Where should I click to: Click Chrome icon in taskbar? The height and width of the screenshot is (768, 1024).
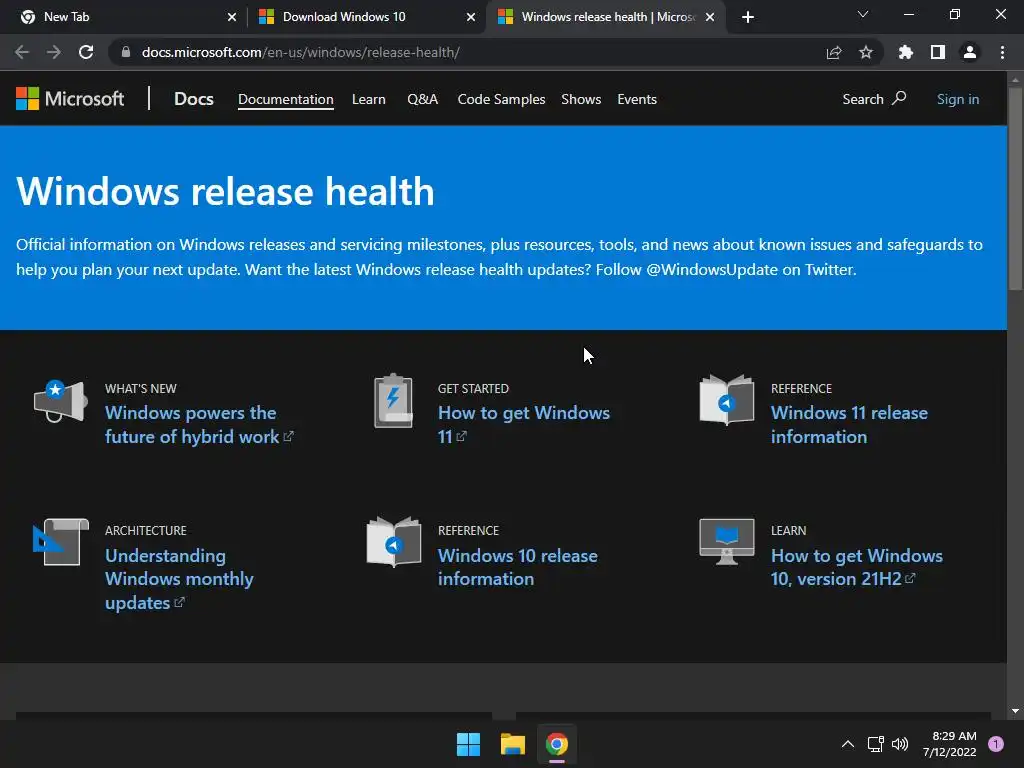[x=556, y=744]
